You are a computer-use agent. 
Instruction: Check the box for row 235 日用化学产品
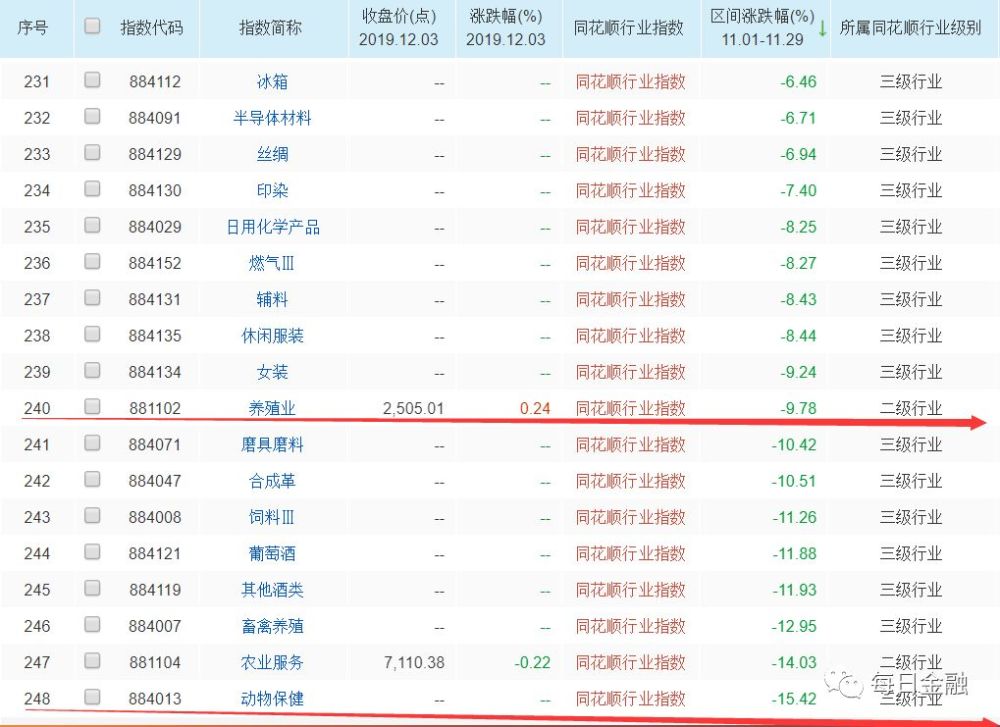92,225
